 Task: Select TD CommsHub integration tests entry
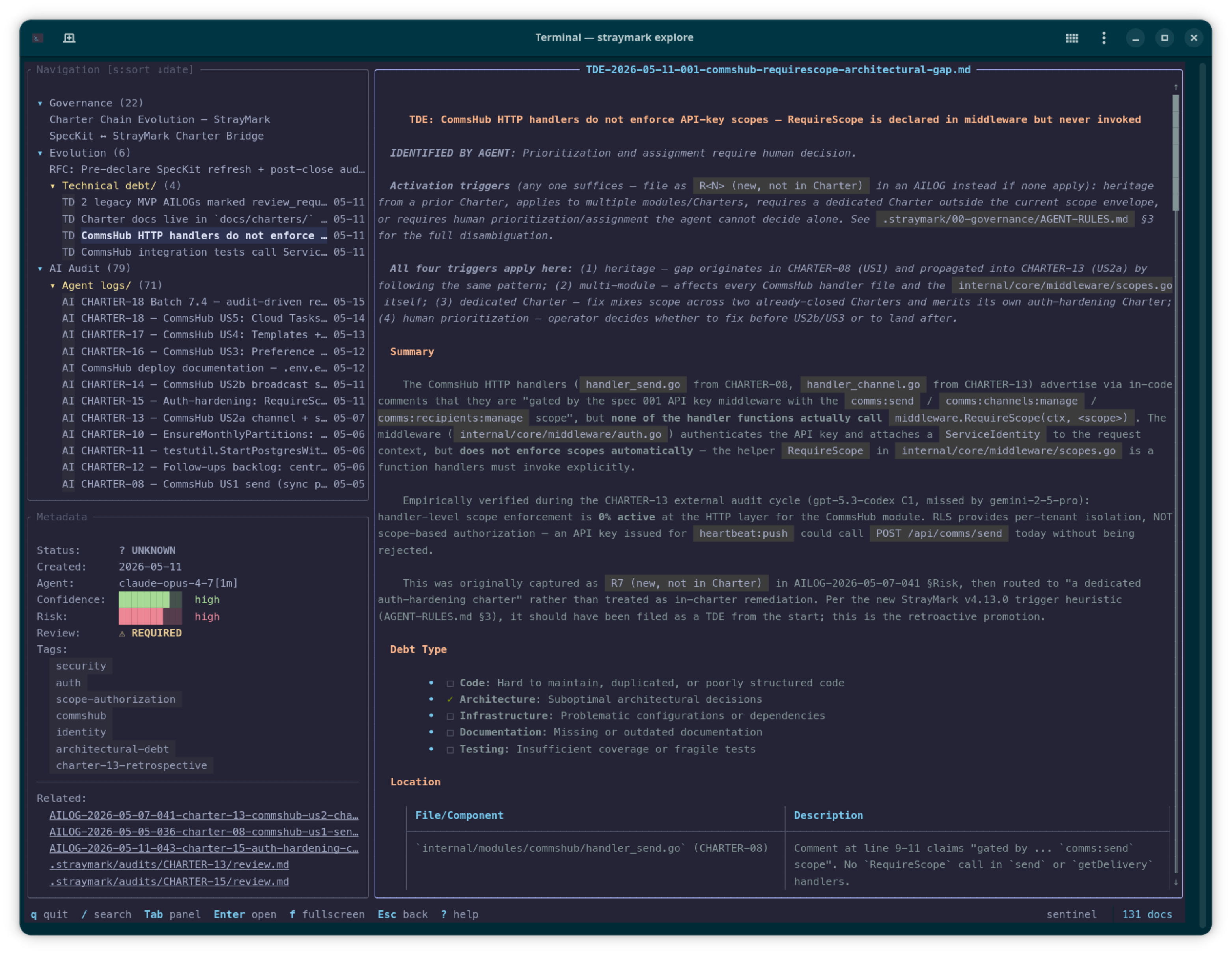click(x=213, y=252)
